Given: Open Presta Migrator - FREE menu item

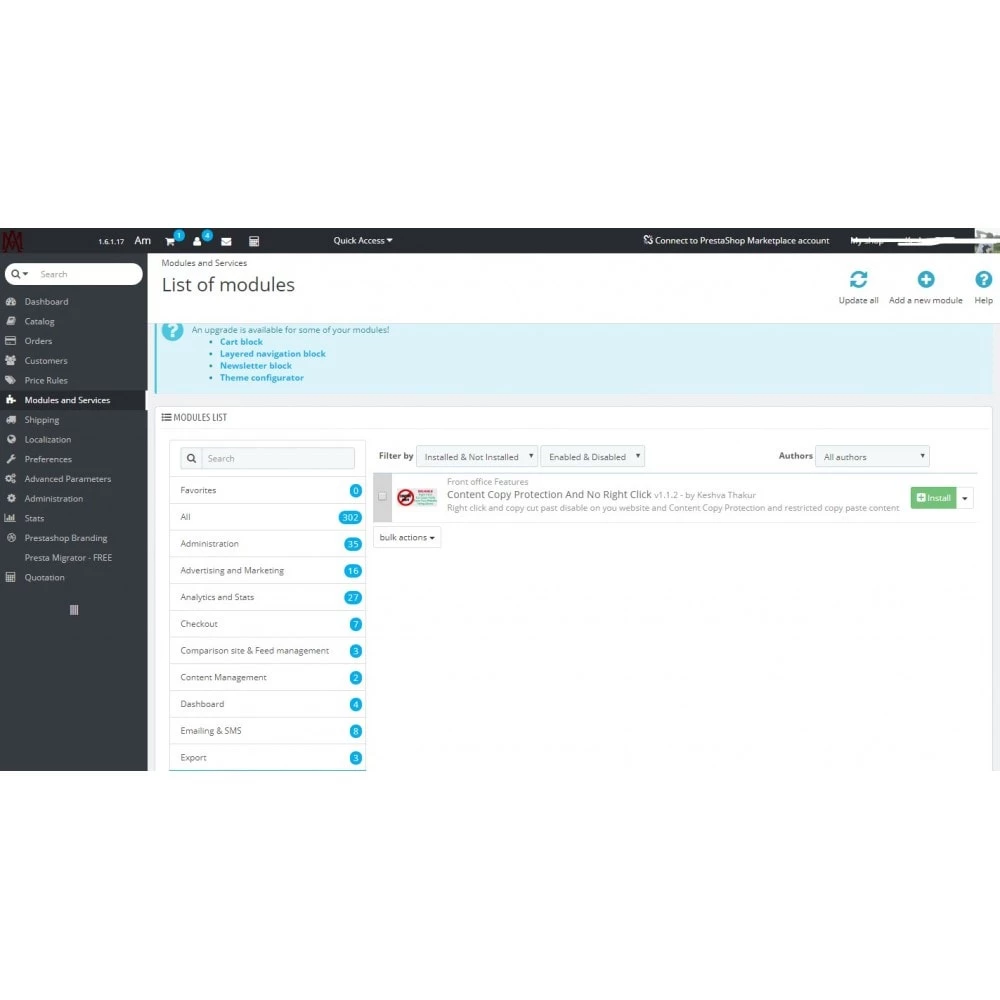Looking at the screenshot, I should [73, 558].
